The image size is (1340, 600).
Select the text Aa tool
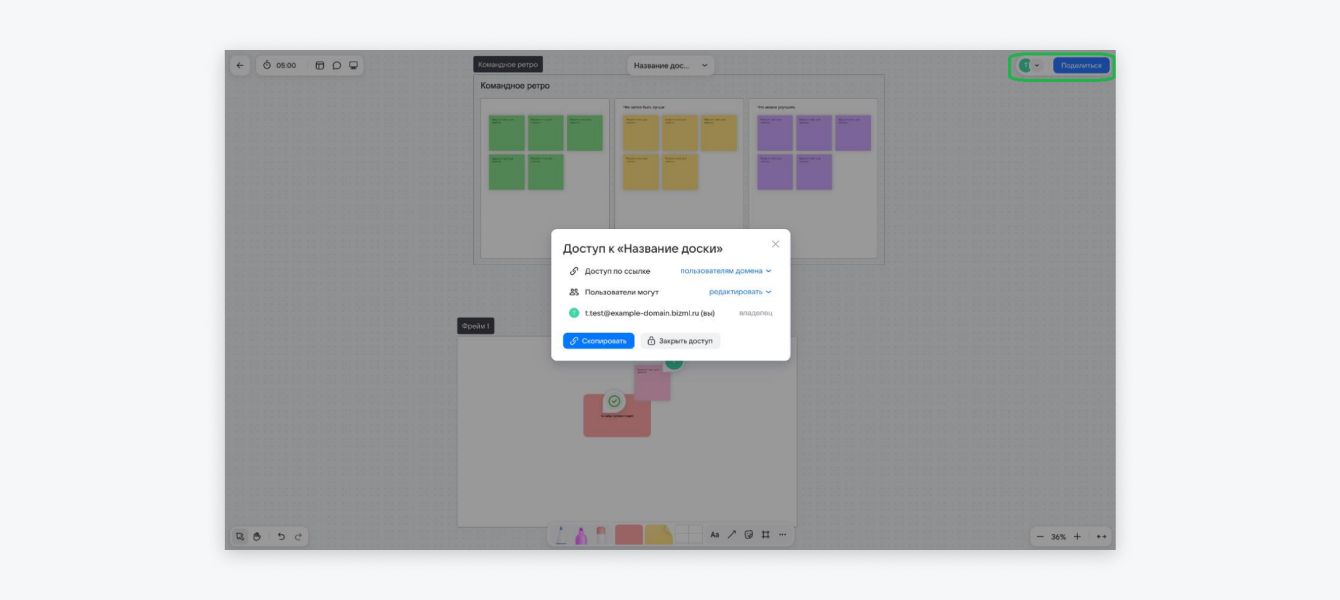[x=715, y=535]
